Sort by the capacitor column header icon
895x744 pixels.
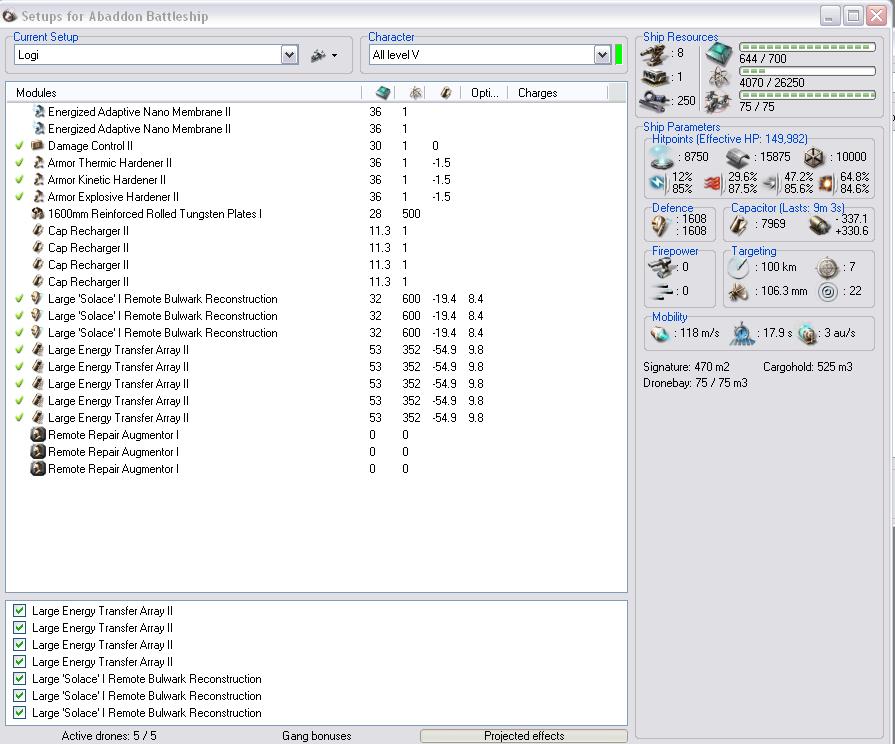pyautogui.click(x=446, y=93)
